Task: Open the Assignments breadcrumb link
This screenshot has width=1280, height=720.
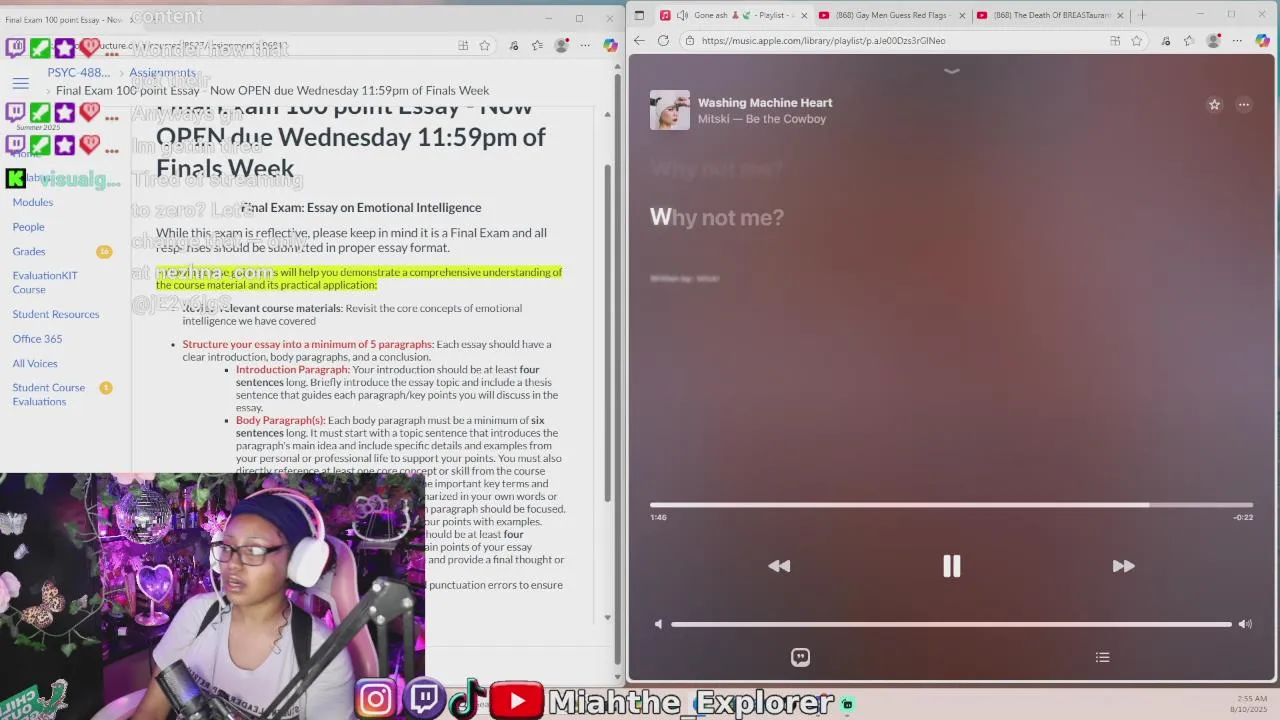Action: click(163, 73)
